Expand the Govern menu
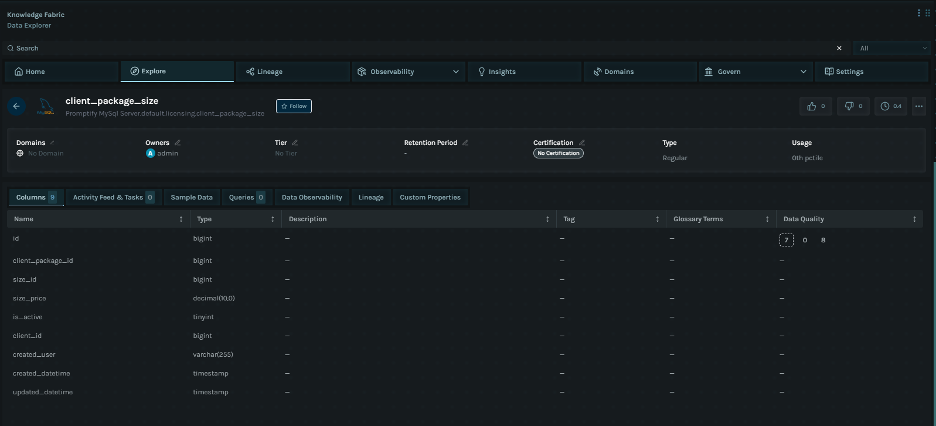Screen dimensions: 936x426 click(x=755, y=72)
